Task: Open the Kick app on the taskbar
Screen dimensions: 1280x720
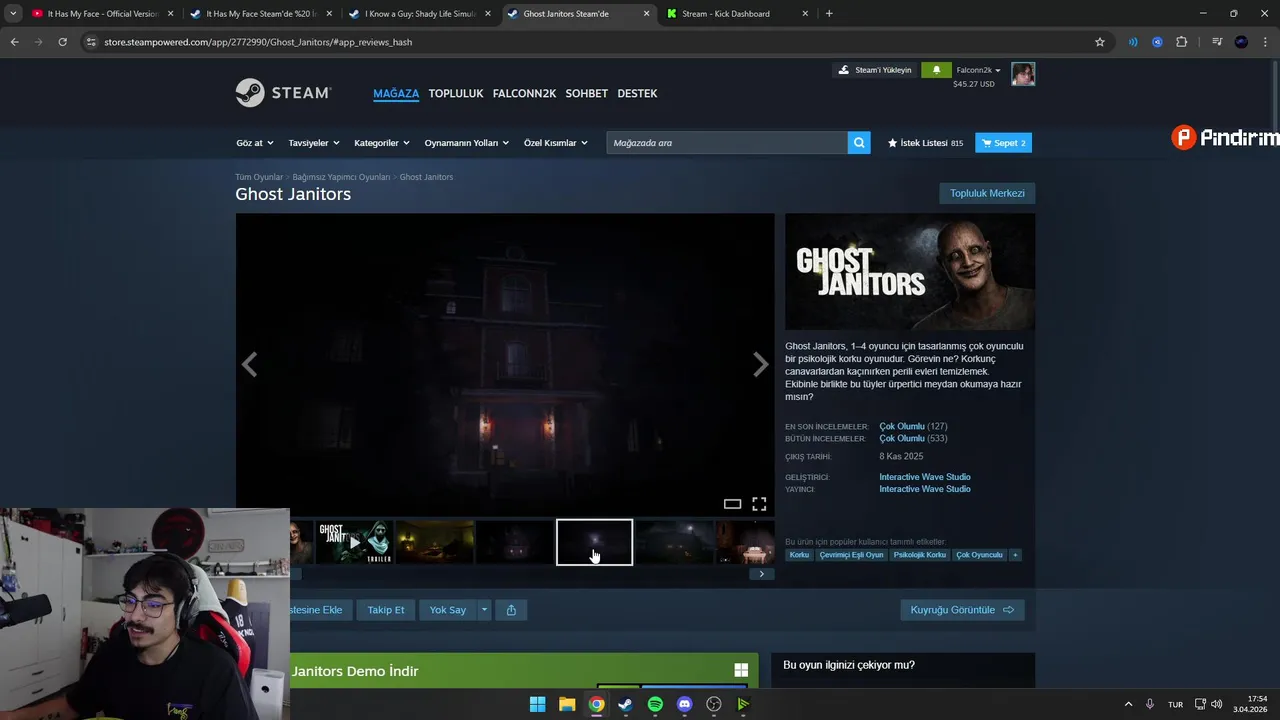Action: tap(743, 704)
